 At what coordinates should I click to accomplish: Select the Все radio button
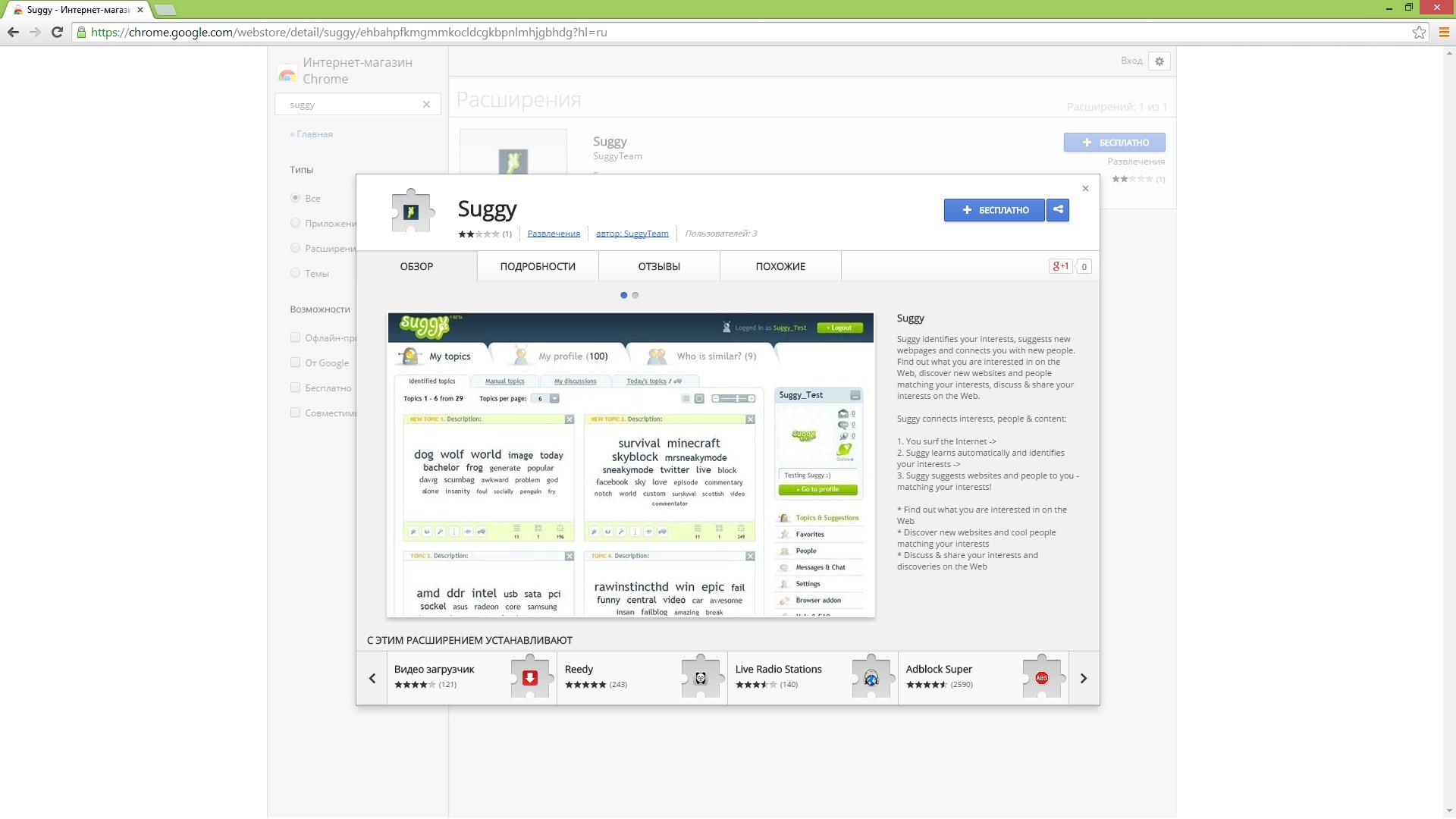pyautogui.click(x=296, y=198)
